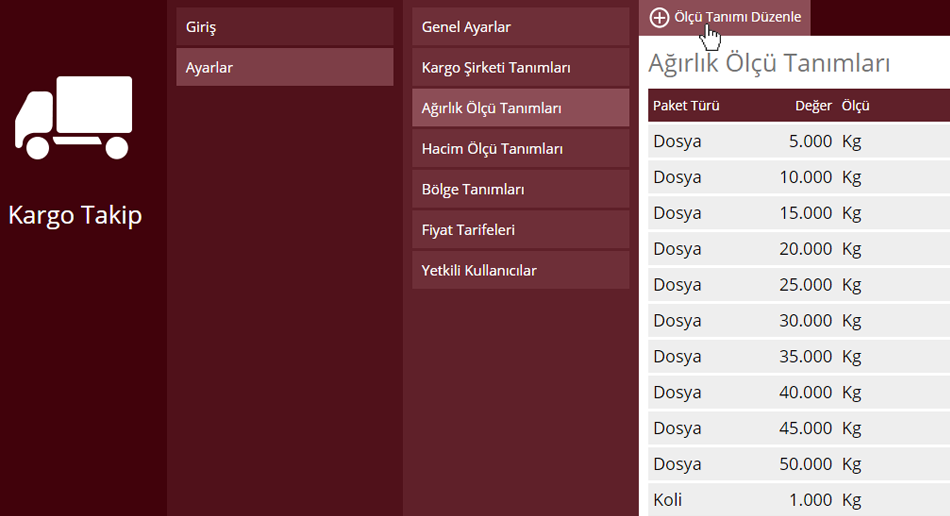Click the Ağırlık Ölçü Tanımları page heading
Image resolution: width=950 pixels, height=516 pixels.
(x=769, y=64)
